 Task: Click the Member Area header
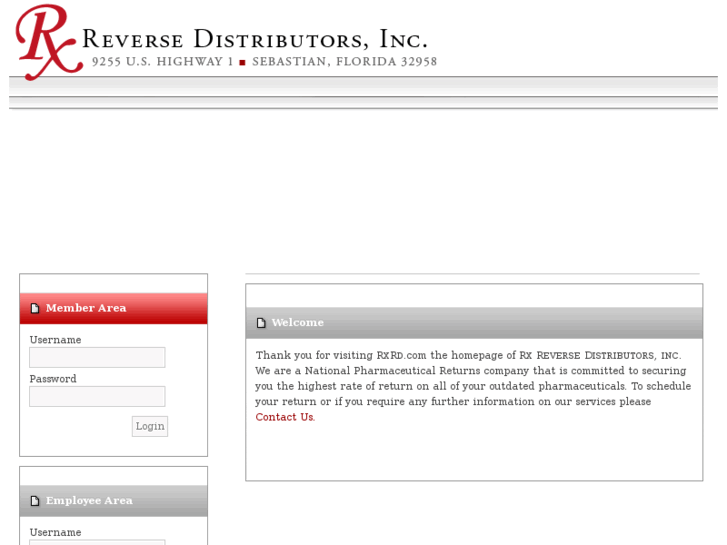click(114, 308)
